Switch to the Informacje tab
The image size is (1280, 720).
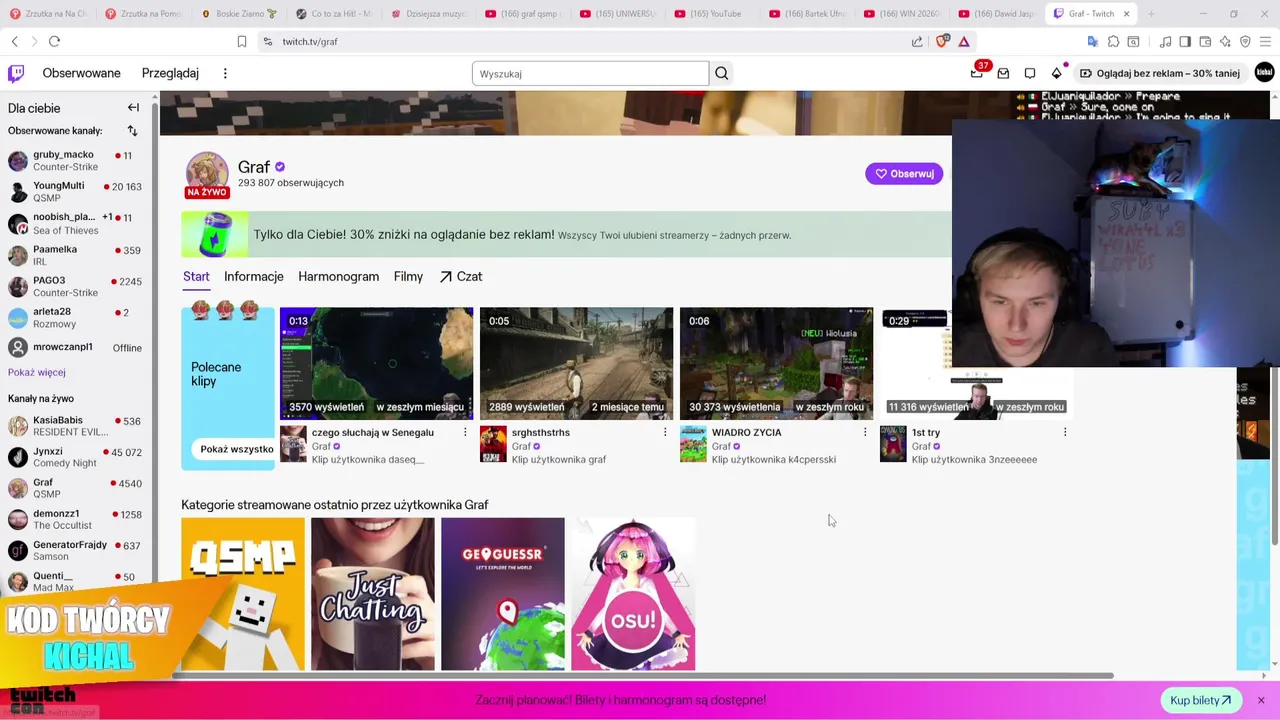tap(254, 277)
